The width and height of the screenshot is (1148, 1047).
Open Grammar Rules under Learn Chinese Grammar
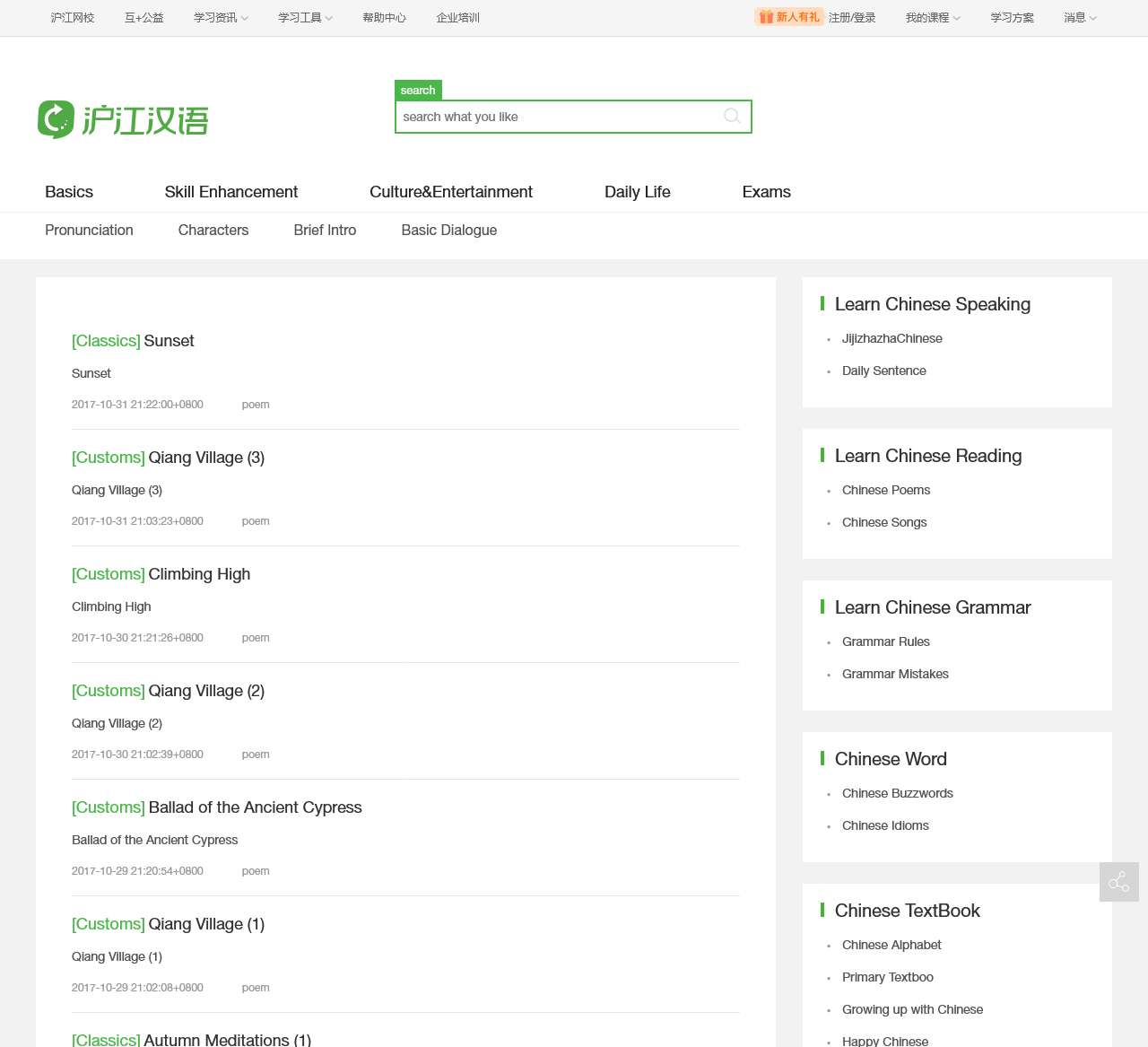885,641
